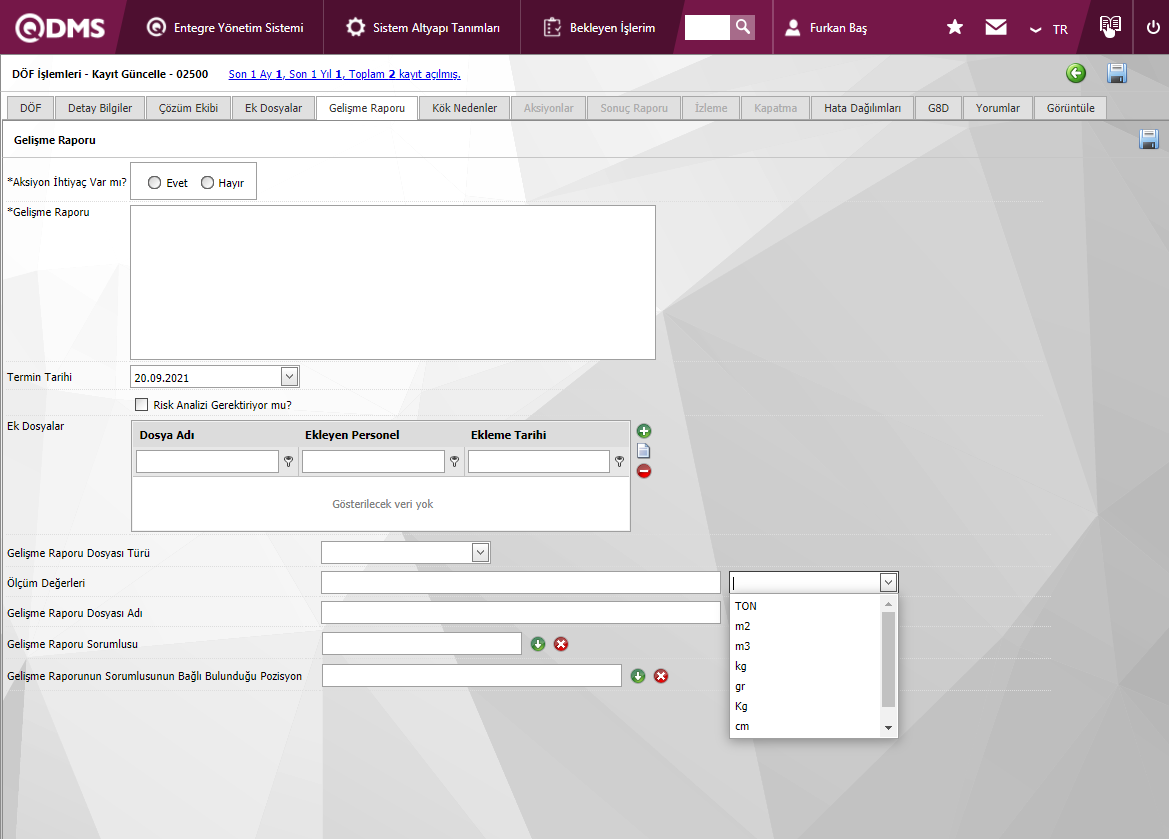This screenshot has height=839, width=1169.
Task: Click the record count summary link
Action: [x=344, y=74]
